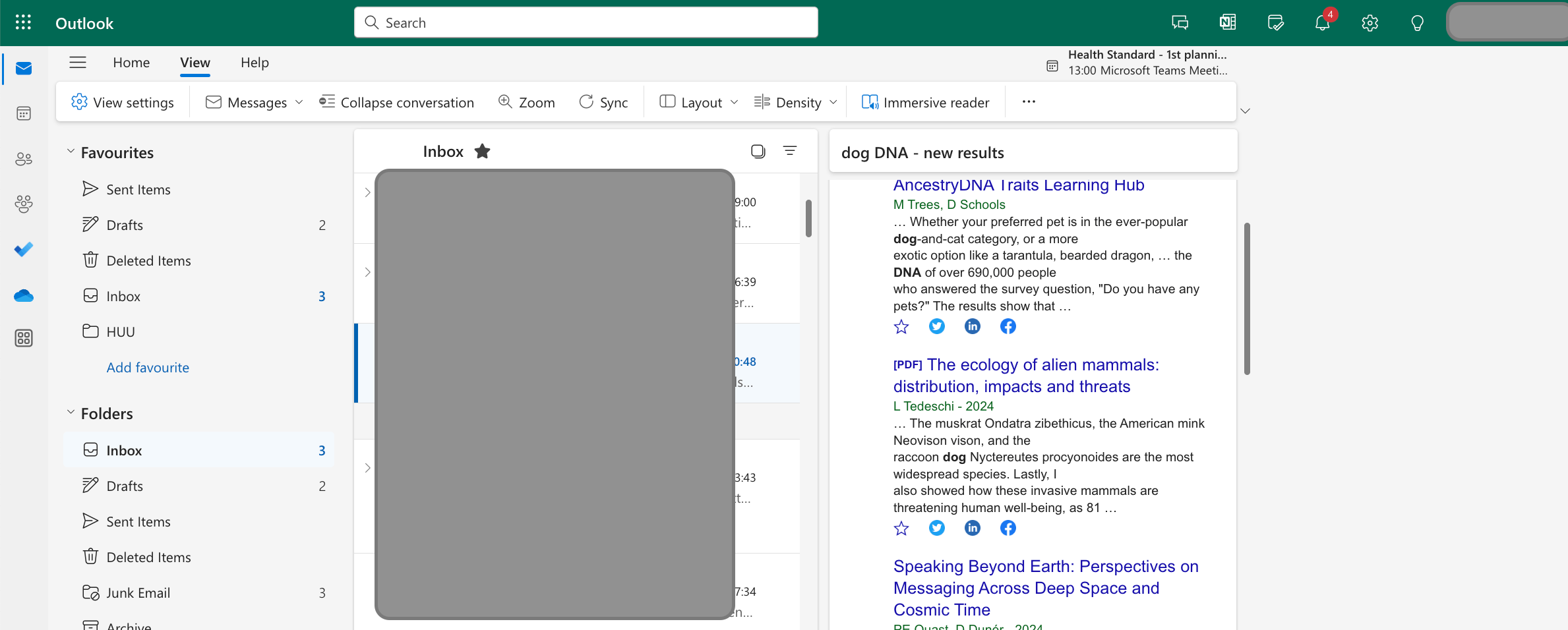This screenshot has height=630, width=1568.
Task: Collapse the Favourites section
Action: pos(71,152)
